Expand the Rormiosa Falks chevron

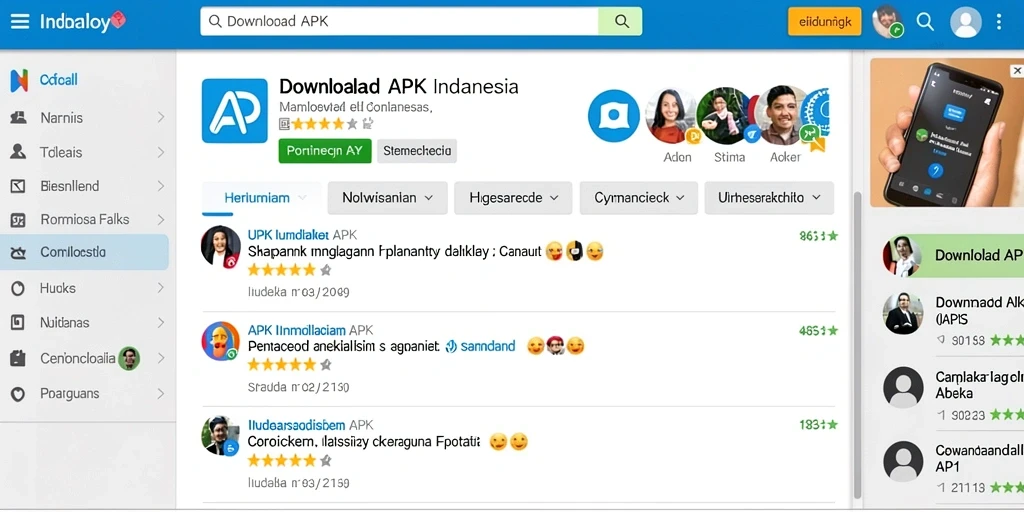coord(161,219)
